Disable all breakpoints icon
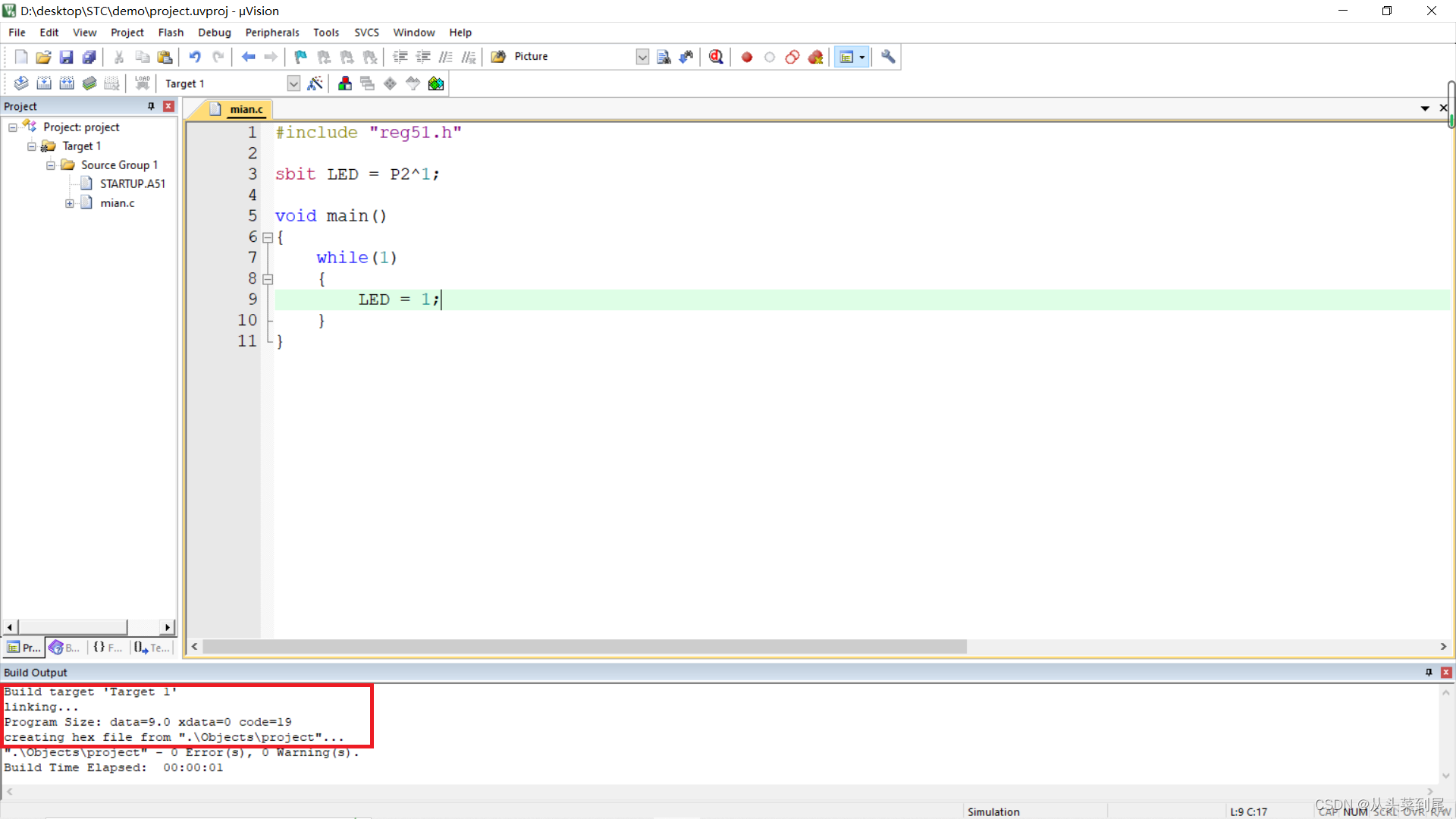The image size is (1456, 819). click(792, 57)
